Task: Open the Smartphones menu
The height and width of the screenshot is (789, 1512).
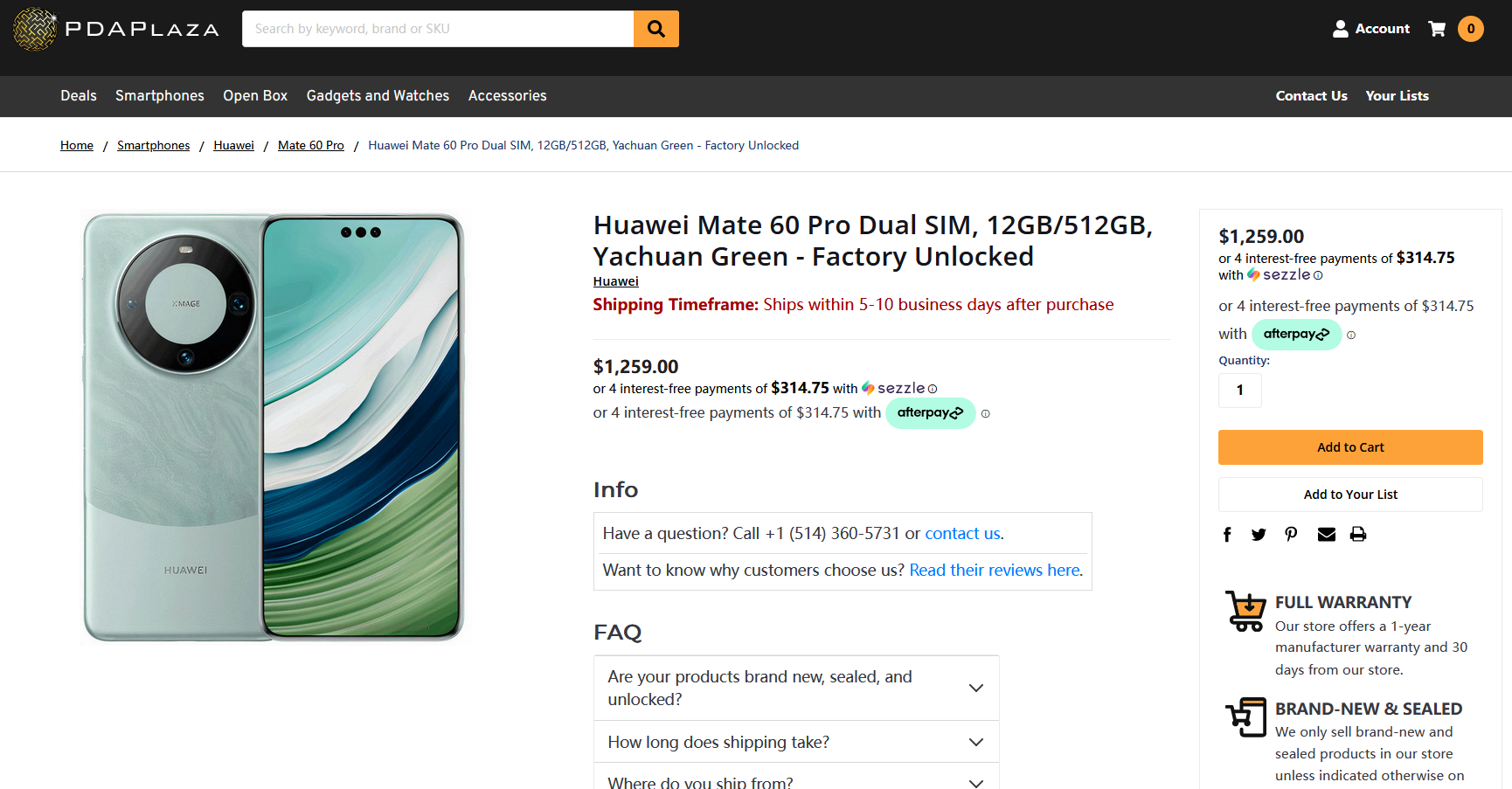Action: (x=159, y=96)
